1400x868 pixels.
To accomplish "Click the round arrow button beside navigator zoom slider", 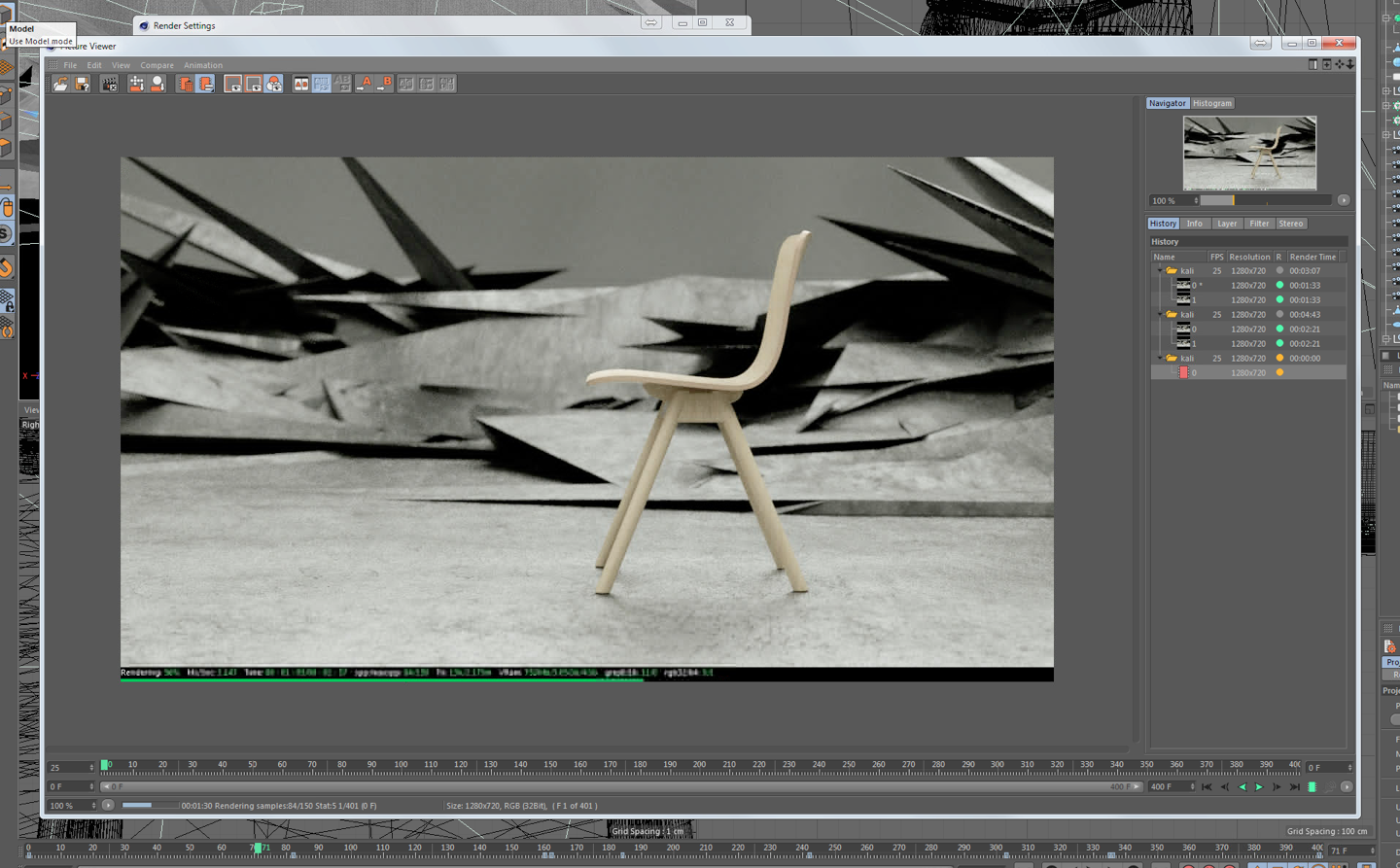I will coord(1344,200).
